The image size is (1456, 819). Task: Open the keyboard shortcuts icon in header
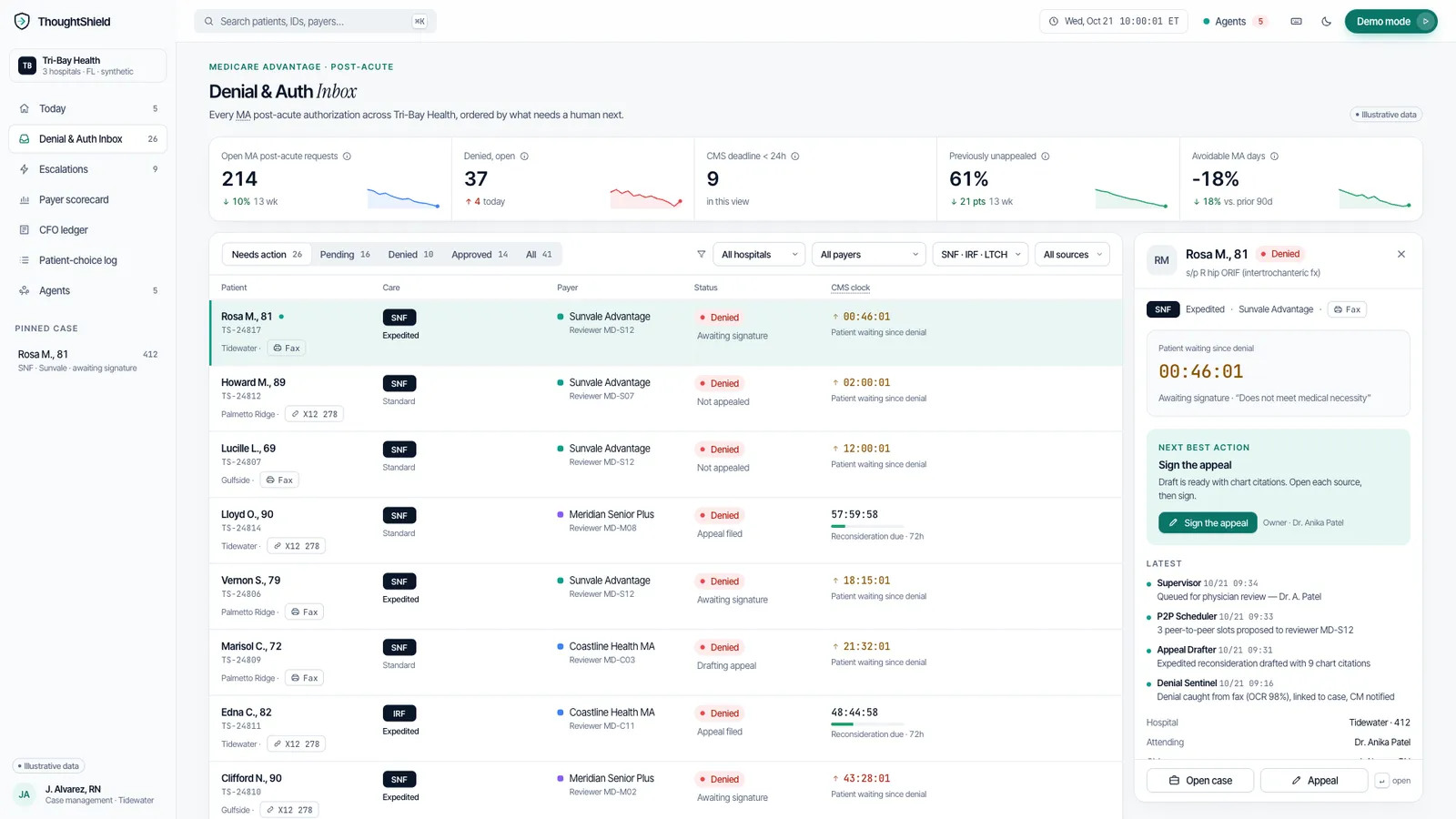click(x=1296, y=21)
